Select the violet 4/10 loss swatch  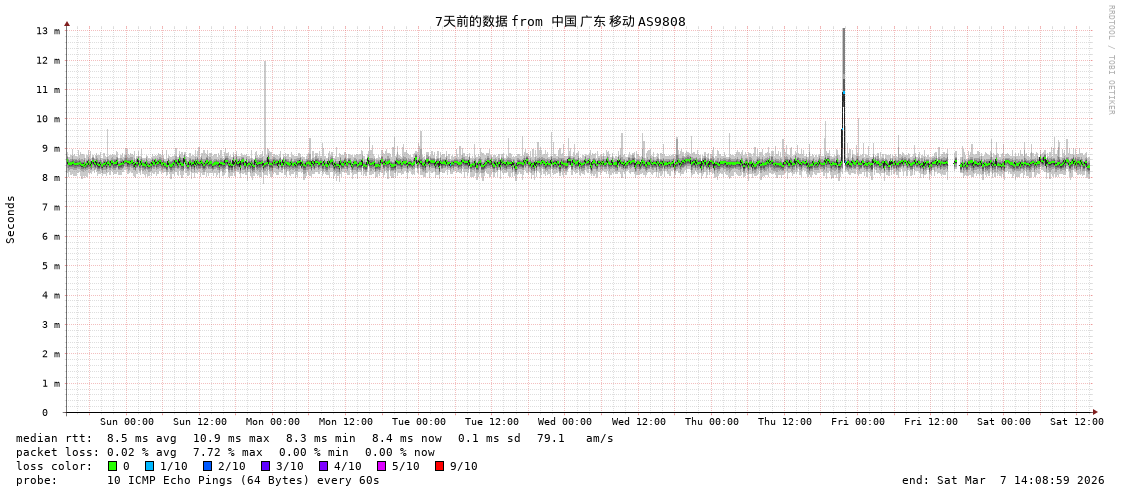(x=324, y=466)
